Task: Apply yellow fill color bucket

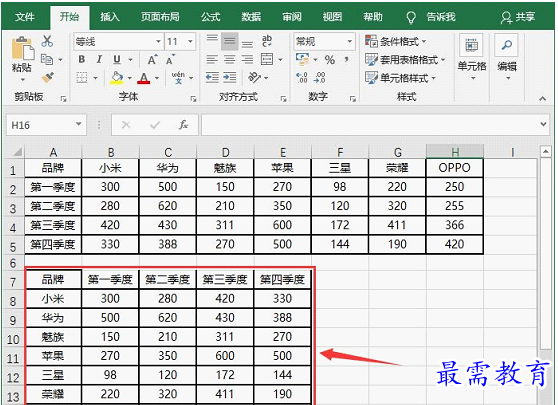Action: click(117, 78)
